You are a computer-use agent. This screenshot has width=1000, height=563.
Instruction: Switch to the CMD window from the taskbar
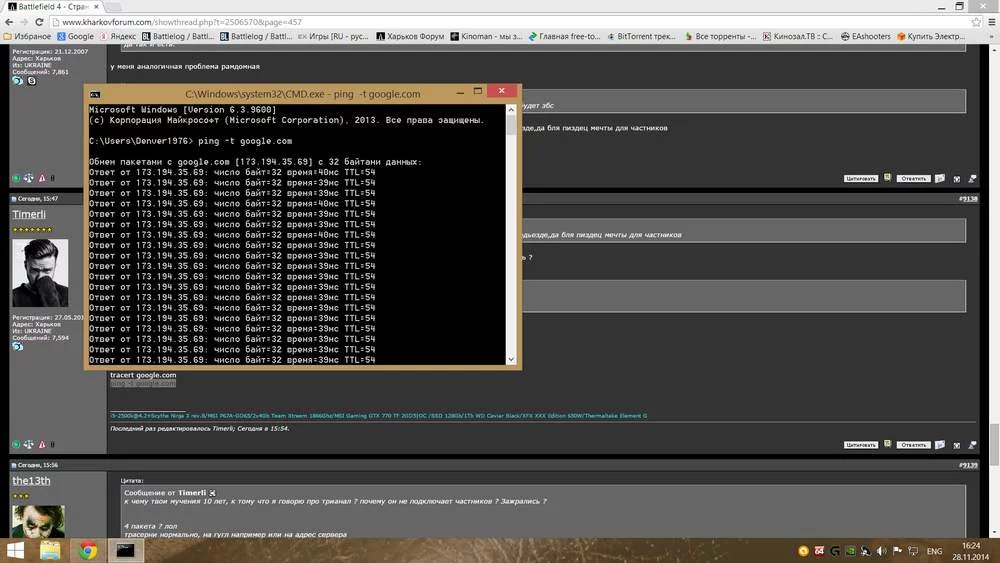(126, 551)
